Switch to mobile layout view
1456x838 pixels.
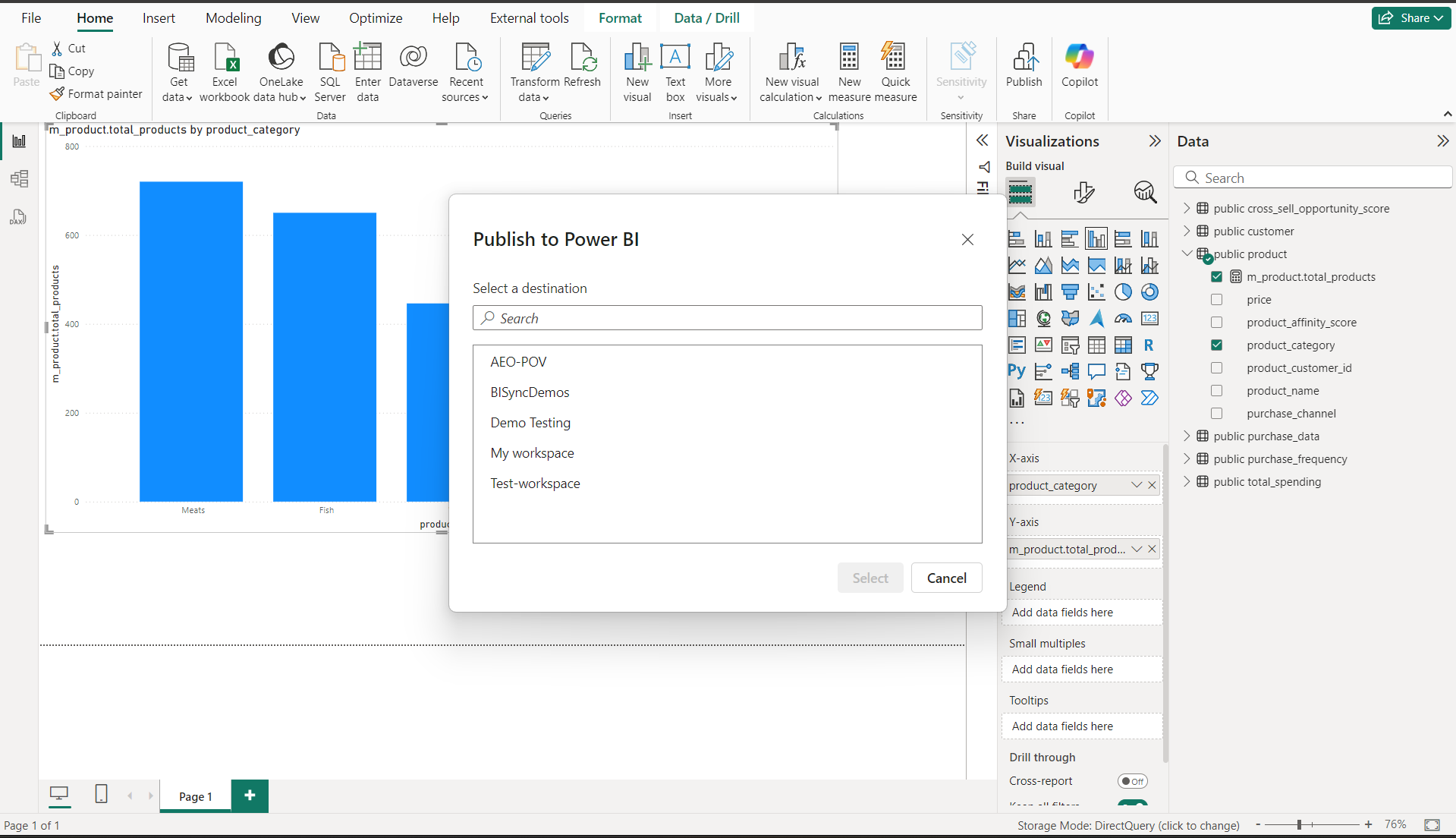pyautogui.click(x=101, y=795)
